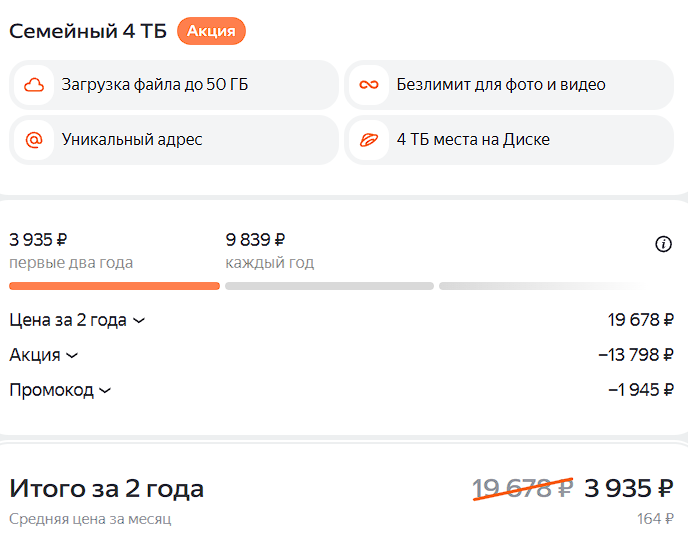Click the cloud upload icon
This screenshot has height=542, width=688.
[35, 85]
